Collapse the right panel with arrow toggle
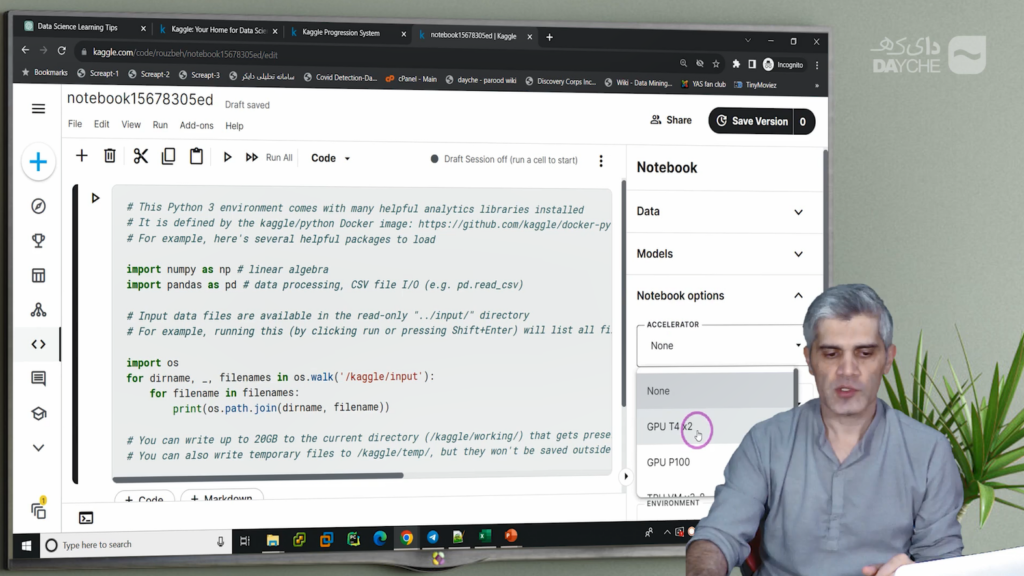This screenshot has height=576, width=1024. [626, 476]
